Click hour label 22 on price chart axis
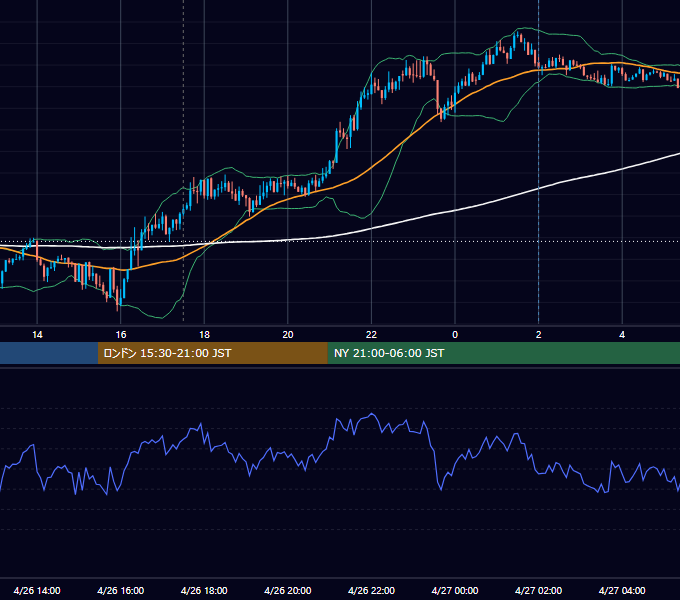The image size is (680, 600). tap(371, 335)
